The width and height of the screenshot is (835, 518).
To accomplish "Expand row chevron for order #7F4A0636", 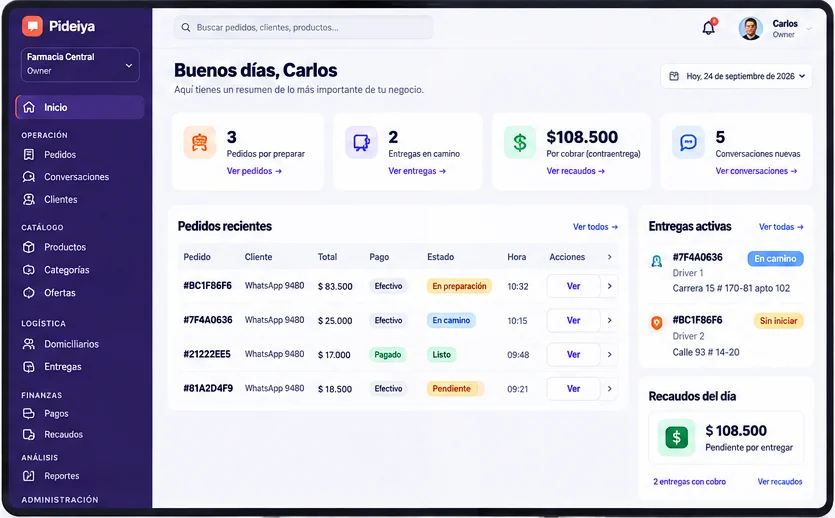I will click(x=609, y=320).
